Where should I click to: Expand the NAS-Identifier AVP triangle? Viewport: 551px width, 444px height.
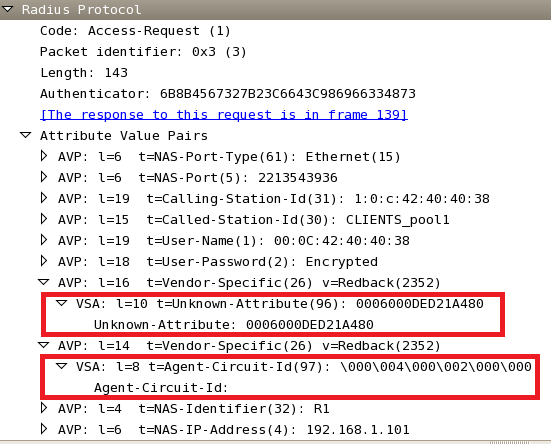tap(44, 408)
